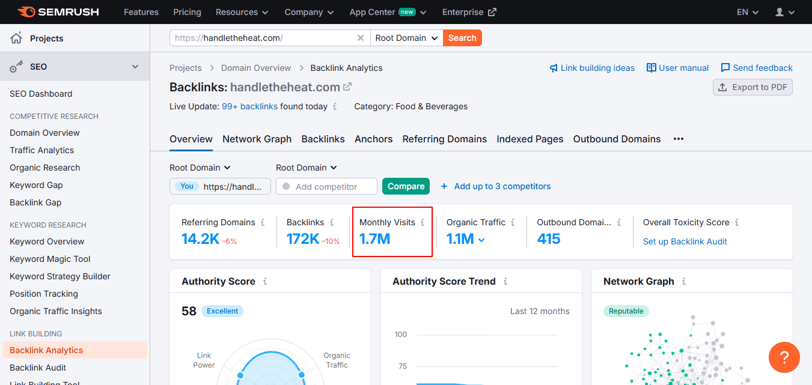Click the Network Graph widget info icon
The image size is (812, 385).
[684, 282]
